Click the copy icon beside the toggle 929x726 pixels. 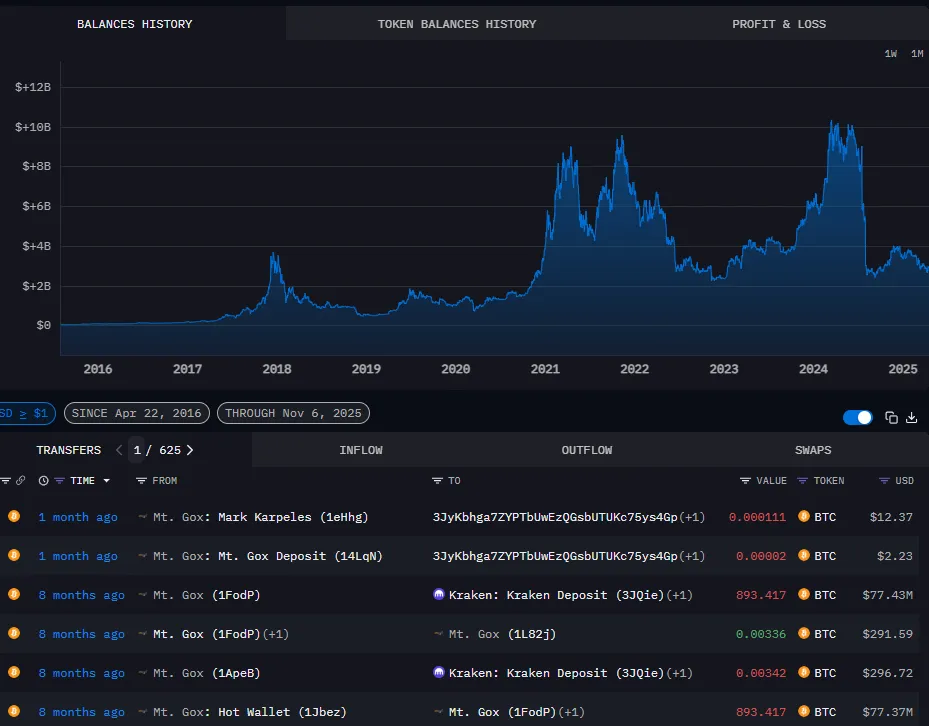(891, 417)
